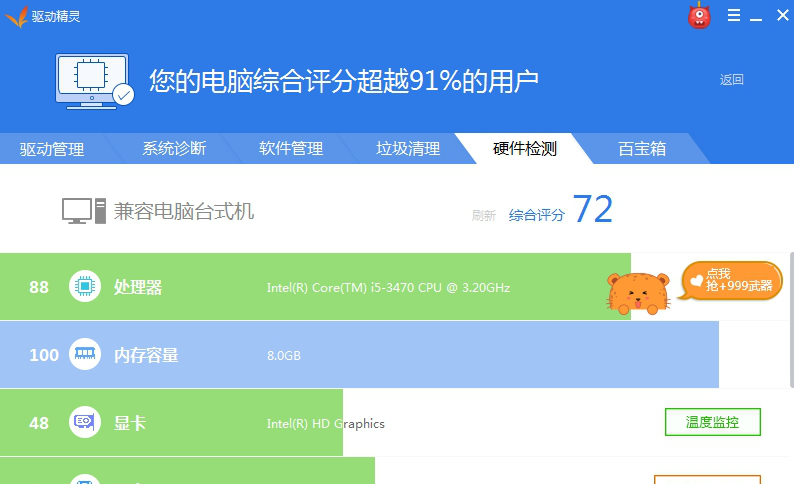
Task: Click the Intel(R) HD Graphics text
Action: [x=326, y=423]
